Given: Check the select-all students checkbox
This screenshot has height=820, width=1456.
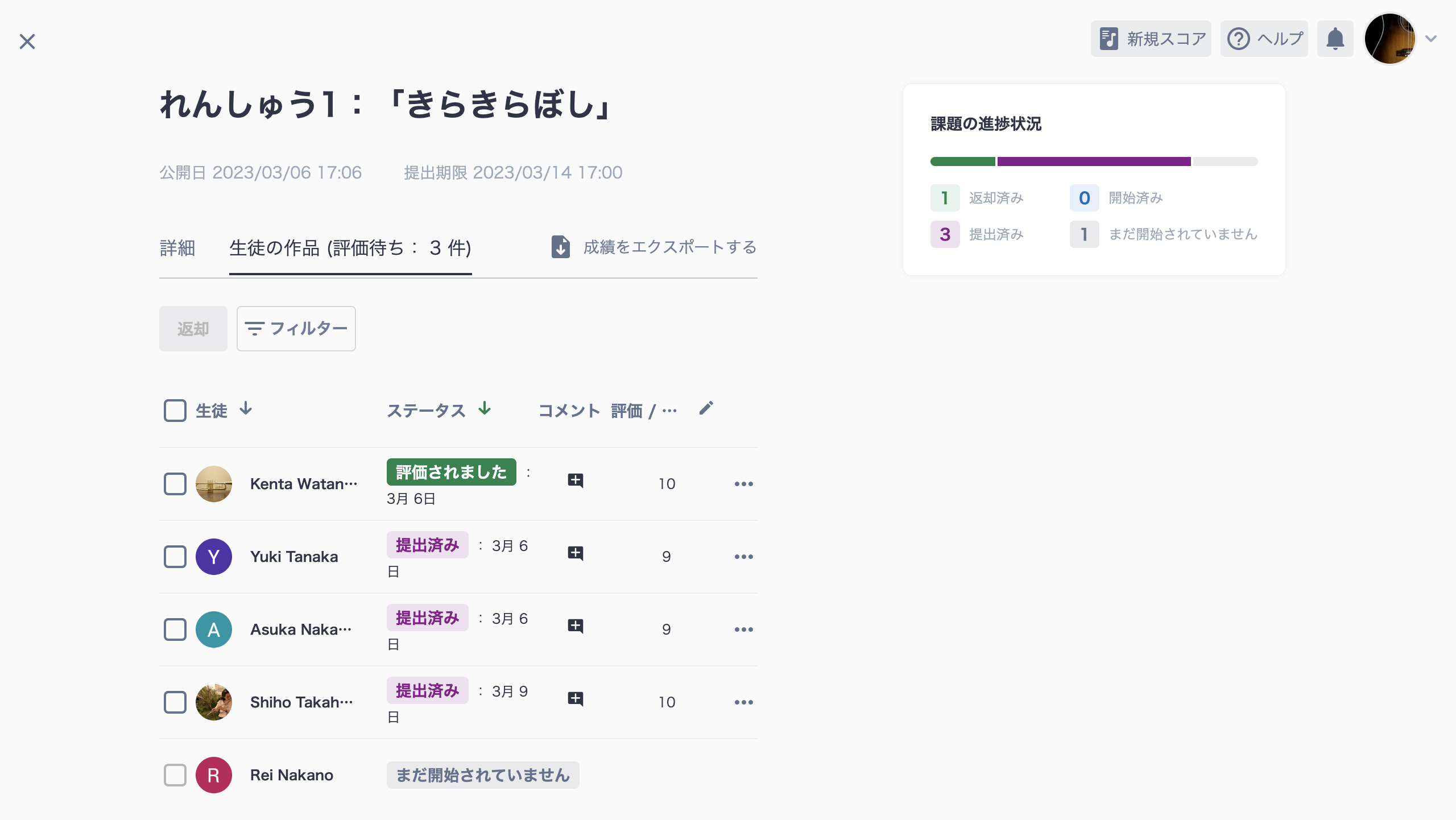Looking at the screenshot, I should coord(175,411).
